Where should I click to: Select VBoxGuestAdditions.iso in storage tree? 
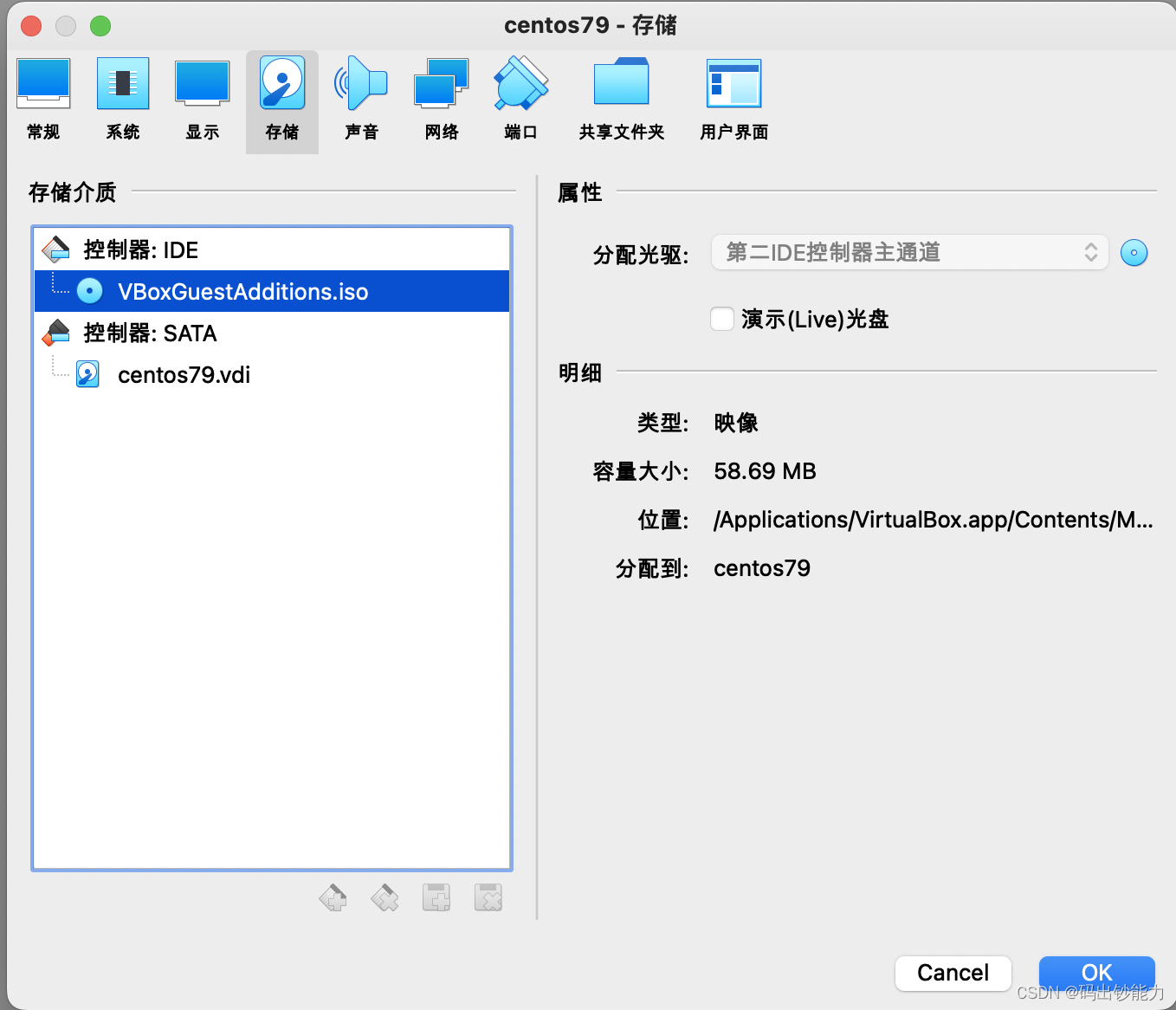[272, 291]
